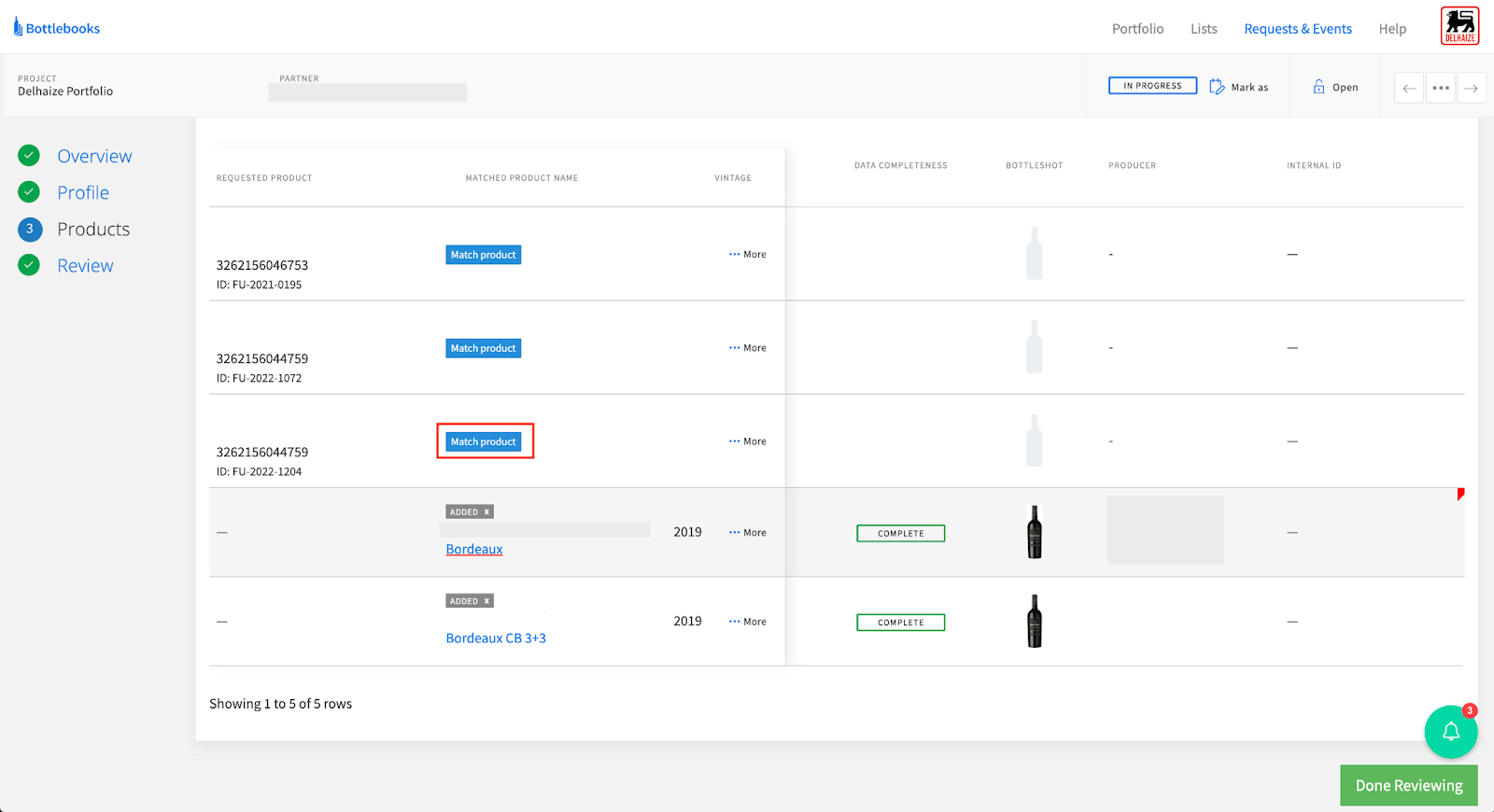The image size is (1494, 812).
Task: Open the Portfolio menu
Action: point(1137,29)
